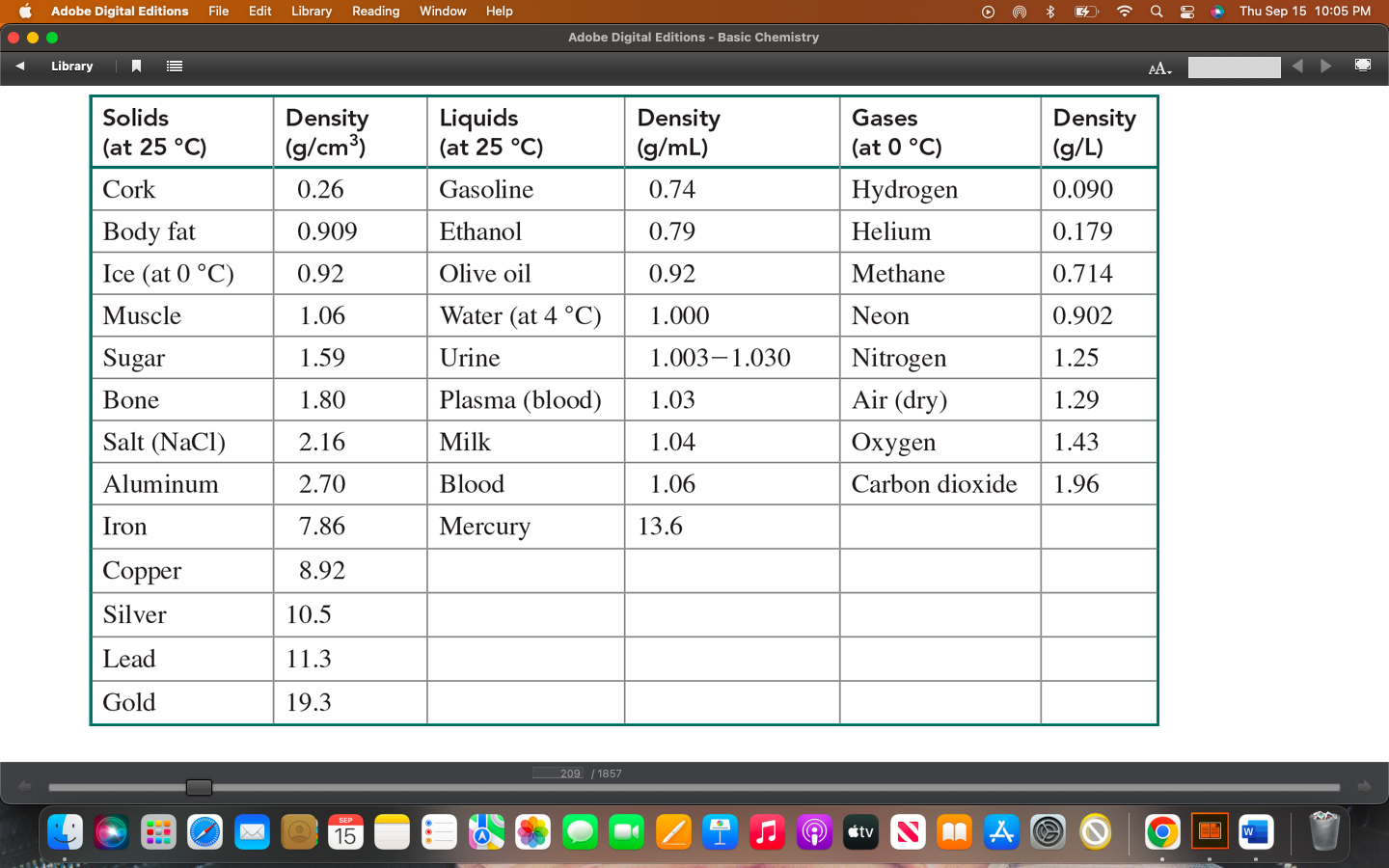Open the table of contents panel
Screen dimensions: 1389x868
pyautogui.click(x=174, y=66)
